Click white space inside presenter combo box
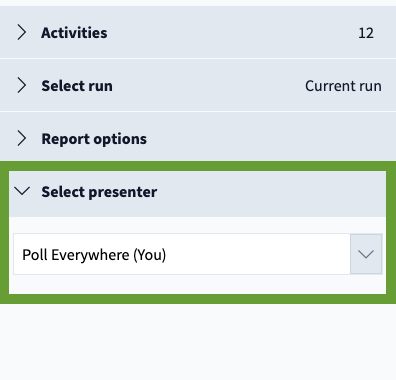The width and height of the screenshot is (396, 380). coord(257,254)
